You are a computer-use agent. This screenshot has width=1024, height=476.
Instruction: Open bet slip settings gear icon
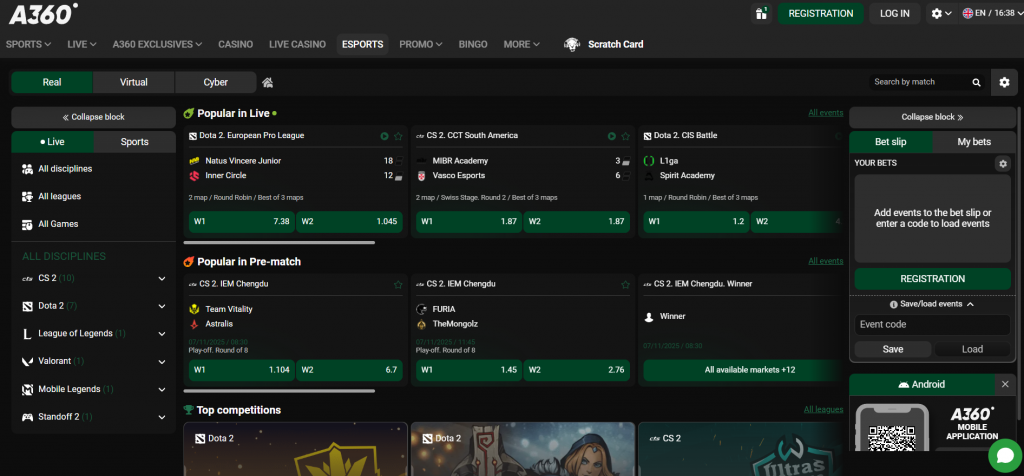[1002, 163]
